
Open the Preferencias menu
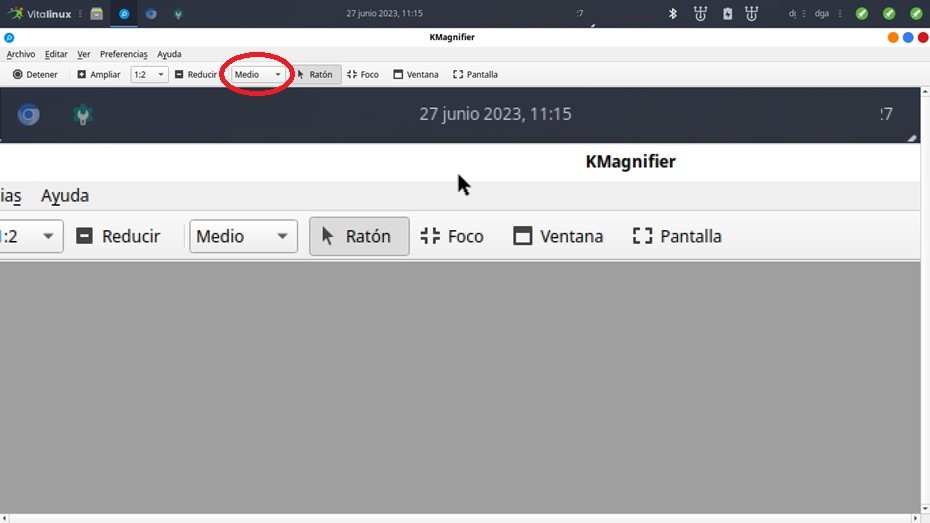coord(123,54)
